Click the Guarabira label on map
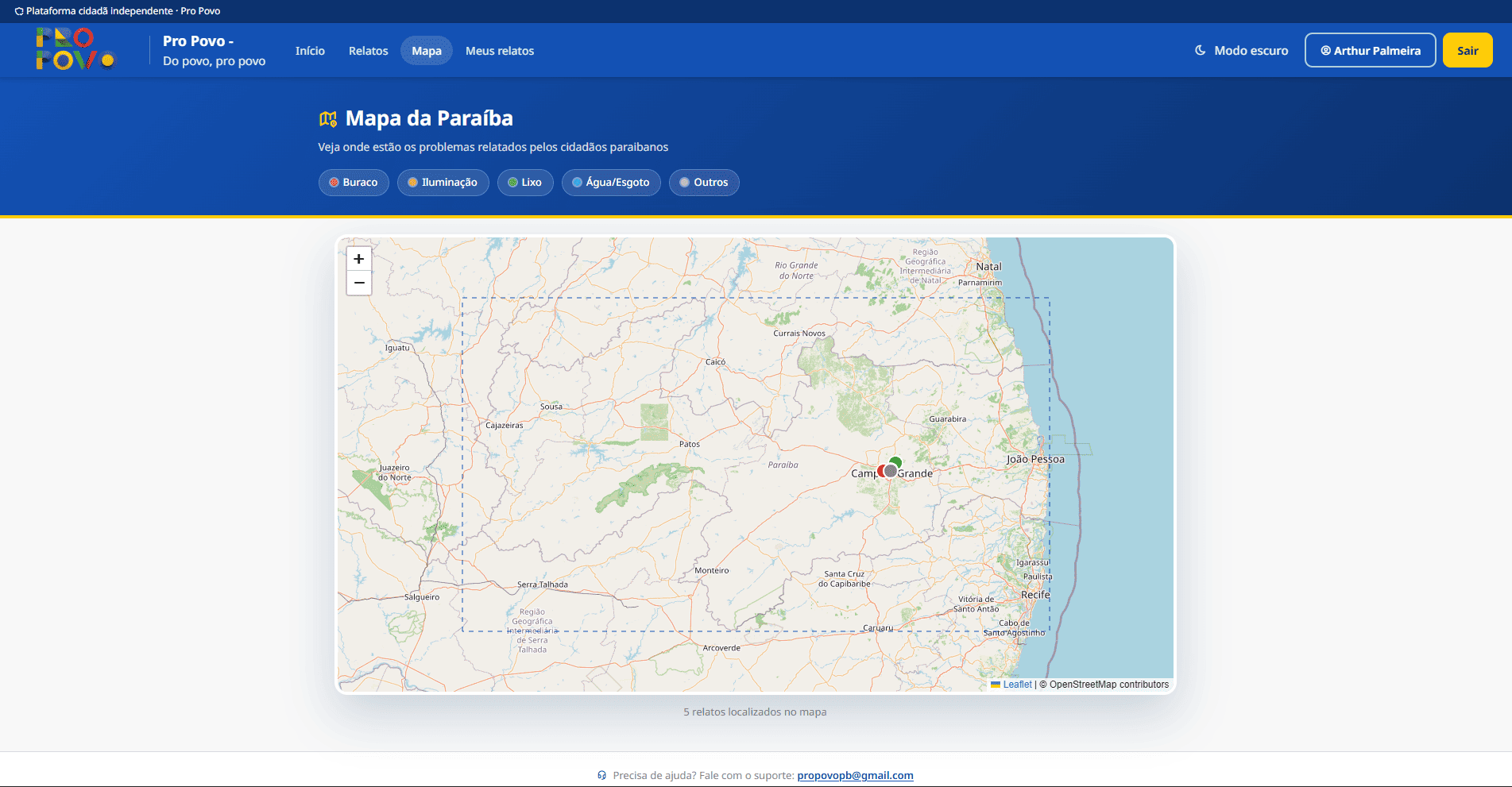This screenshot has height=787, width=1512. coord(948,419)
